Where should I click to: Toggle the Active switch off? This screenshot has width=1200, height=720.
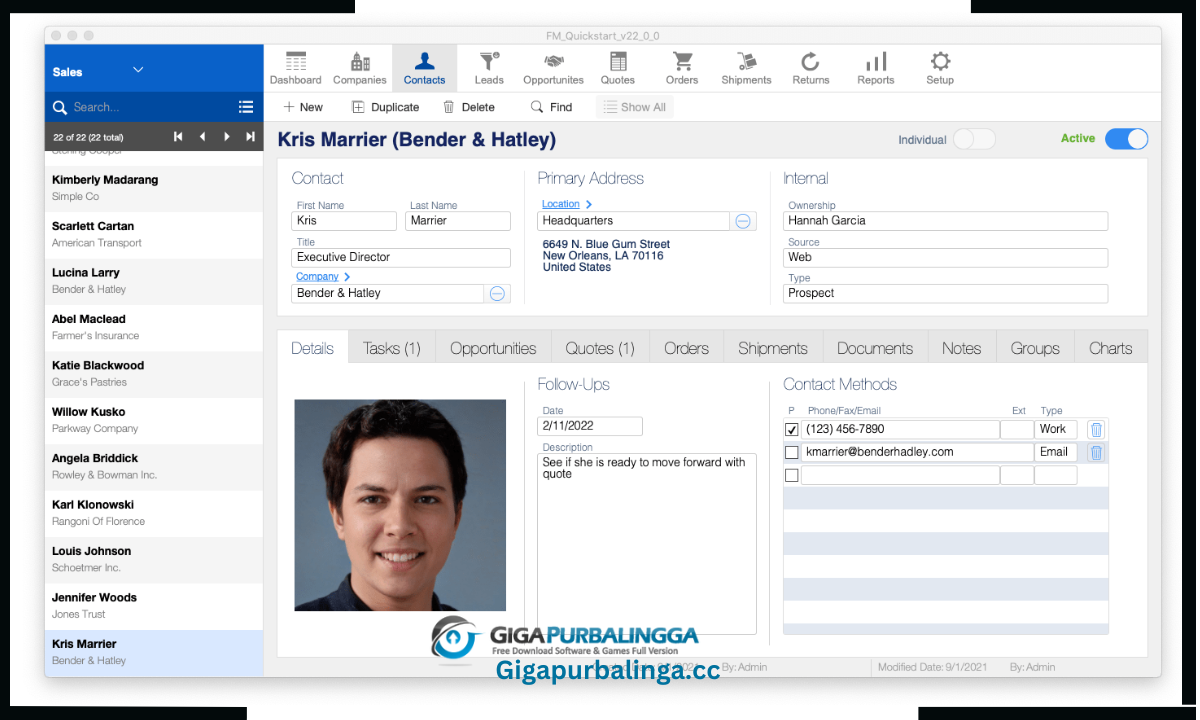click(x=1126, y=139)
